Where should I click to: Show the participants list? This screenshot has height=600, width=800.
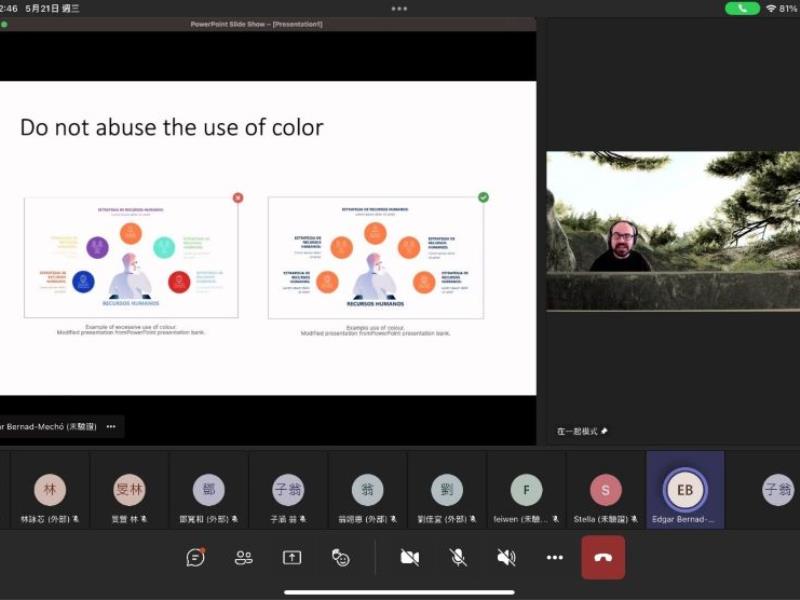pyautogui.click(x=244, y=558)
